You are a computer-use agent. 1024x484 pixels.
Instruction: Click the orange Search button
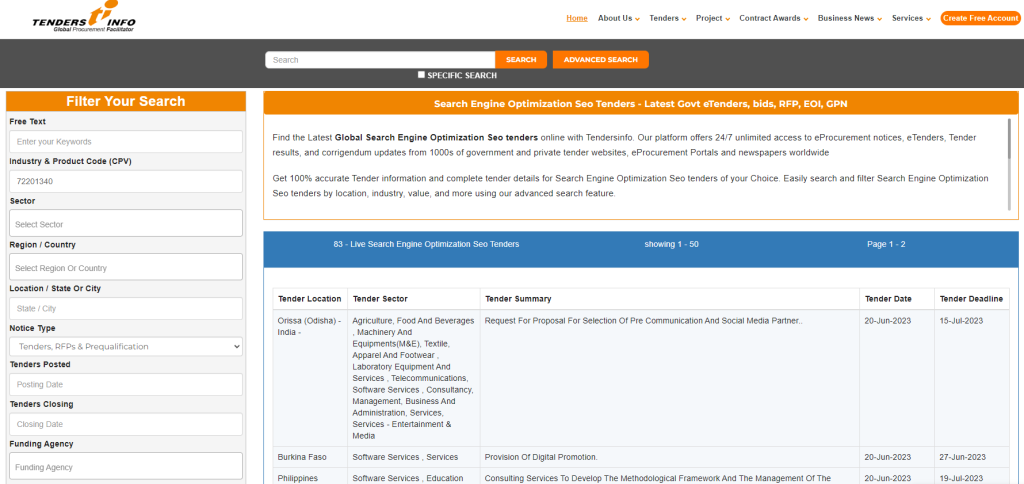[x=521, y=60]
